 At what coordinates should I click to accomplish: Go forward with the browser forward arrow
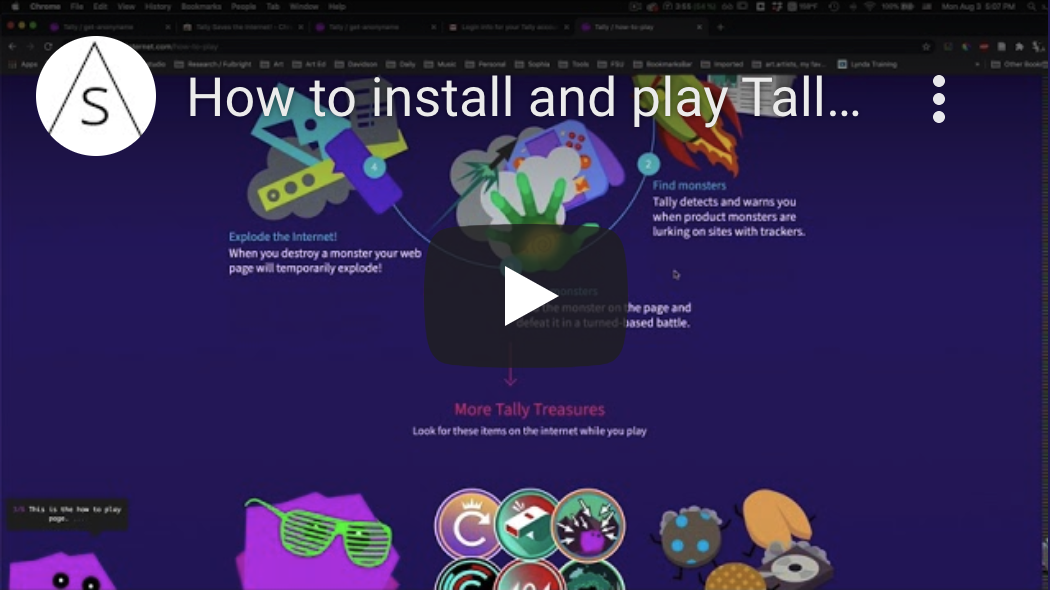pos(30,47)
